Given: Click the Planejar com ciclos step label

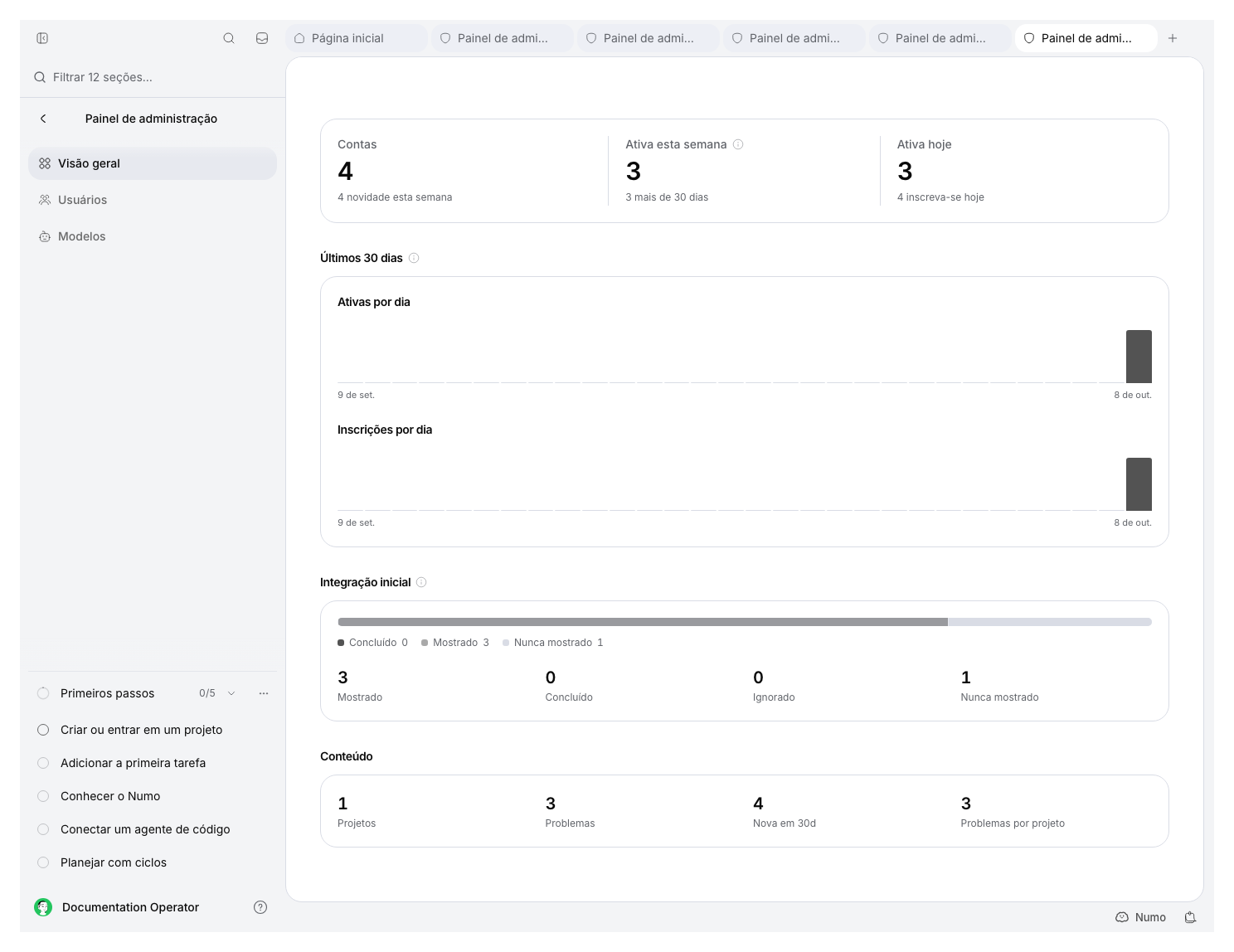Looking at the screenshot, I should [x=114, y=862].
